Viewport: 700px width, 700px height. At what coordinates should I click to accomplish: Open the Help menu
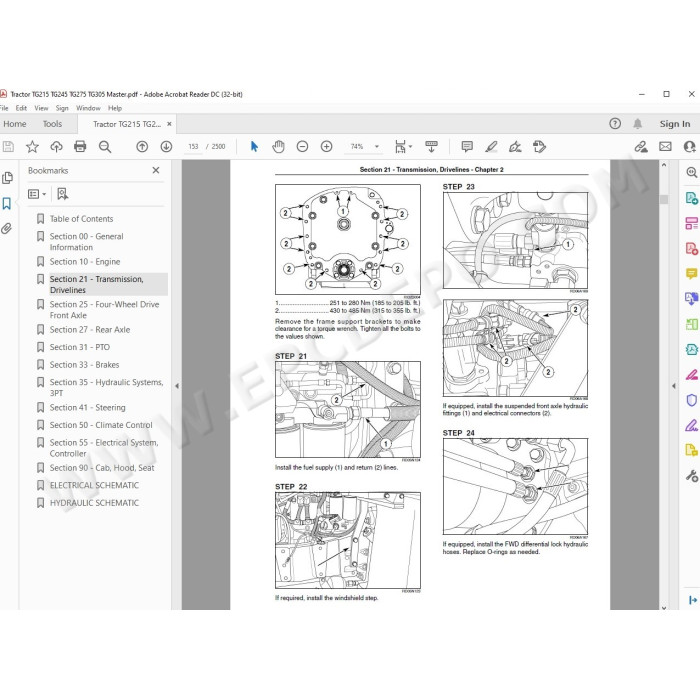click(x=115, y=108)
